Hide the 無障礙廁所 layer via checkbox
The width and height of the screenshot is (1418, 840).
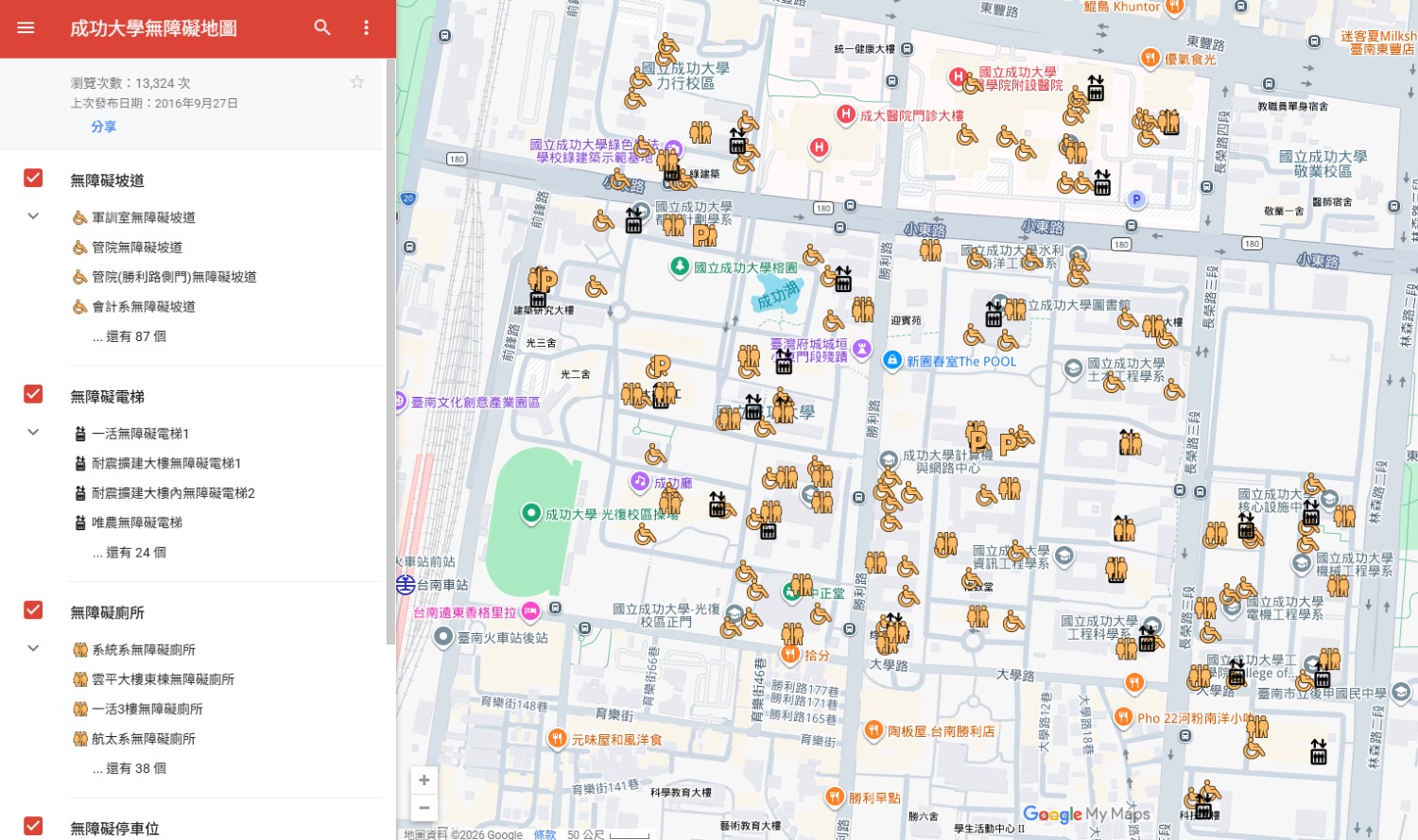coord(33,610)
